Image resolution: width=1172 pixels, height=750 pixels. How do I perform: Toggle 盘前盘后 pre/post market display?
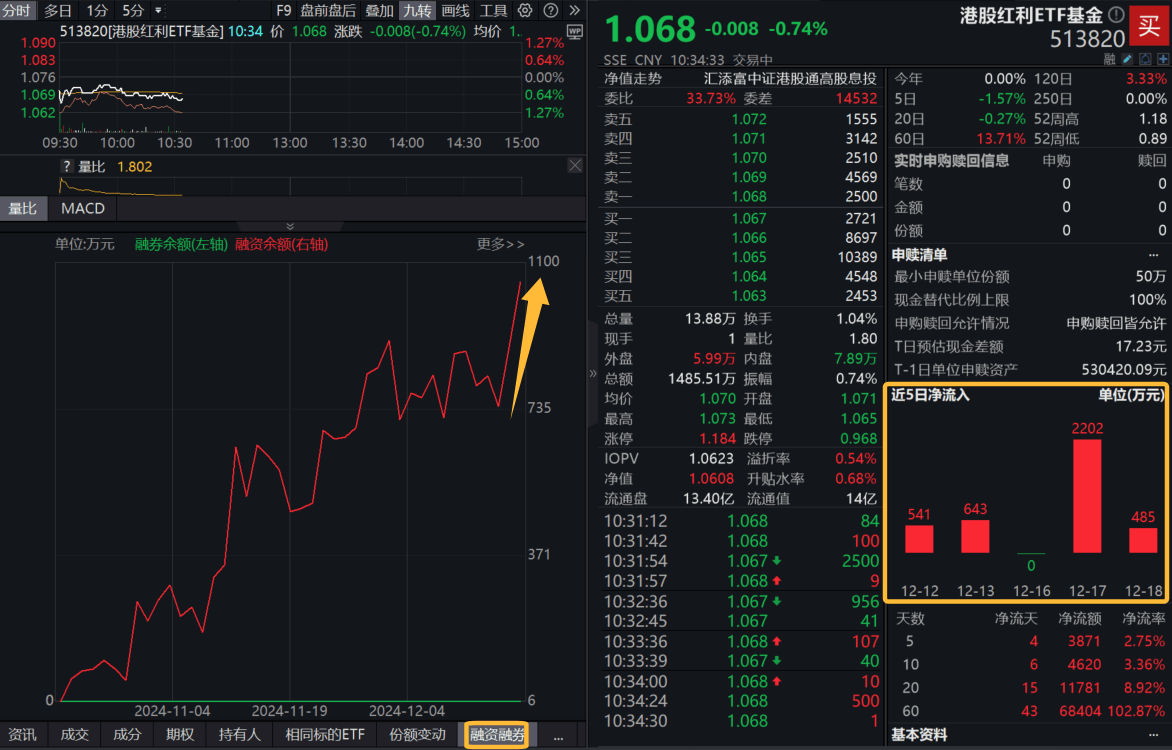coord(328,10)
